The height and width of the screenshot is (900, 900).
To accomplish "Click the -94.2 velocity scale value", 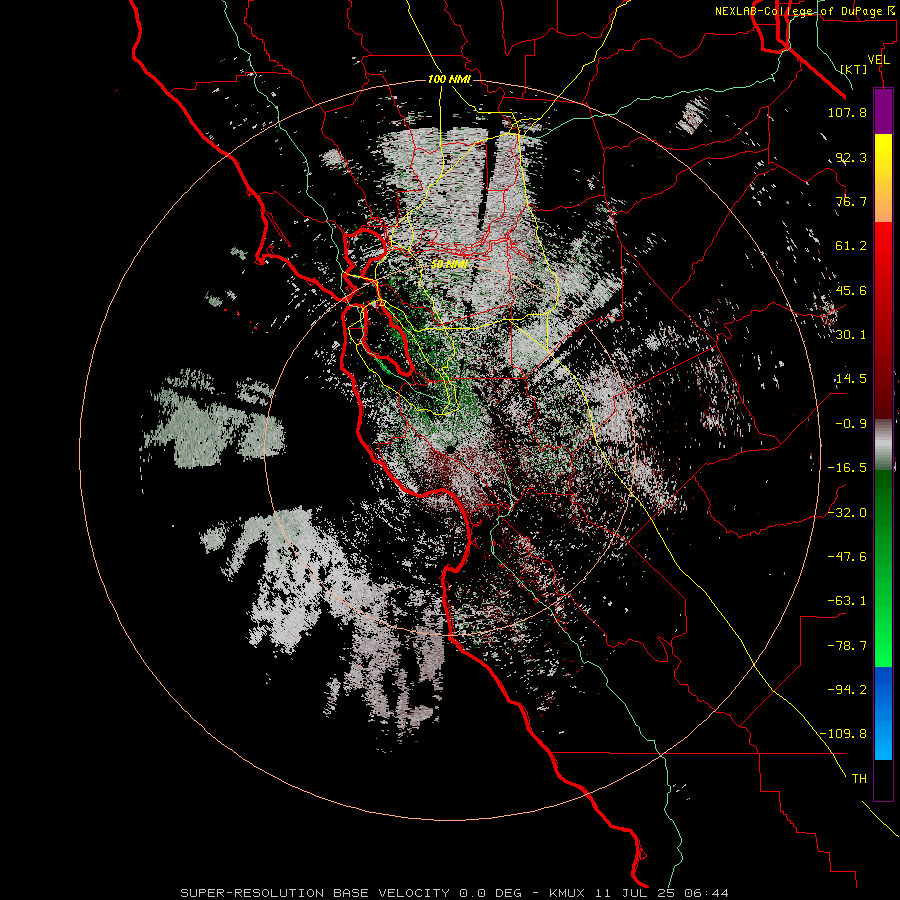I will click(x=847, y=690).
